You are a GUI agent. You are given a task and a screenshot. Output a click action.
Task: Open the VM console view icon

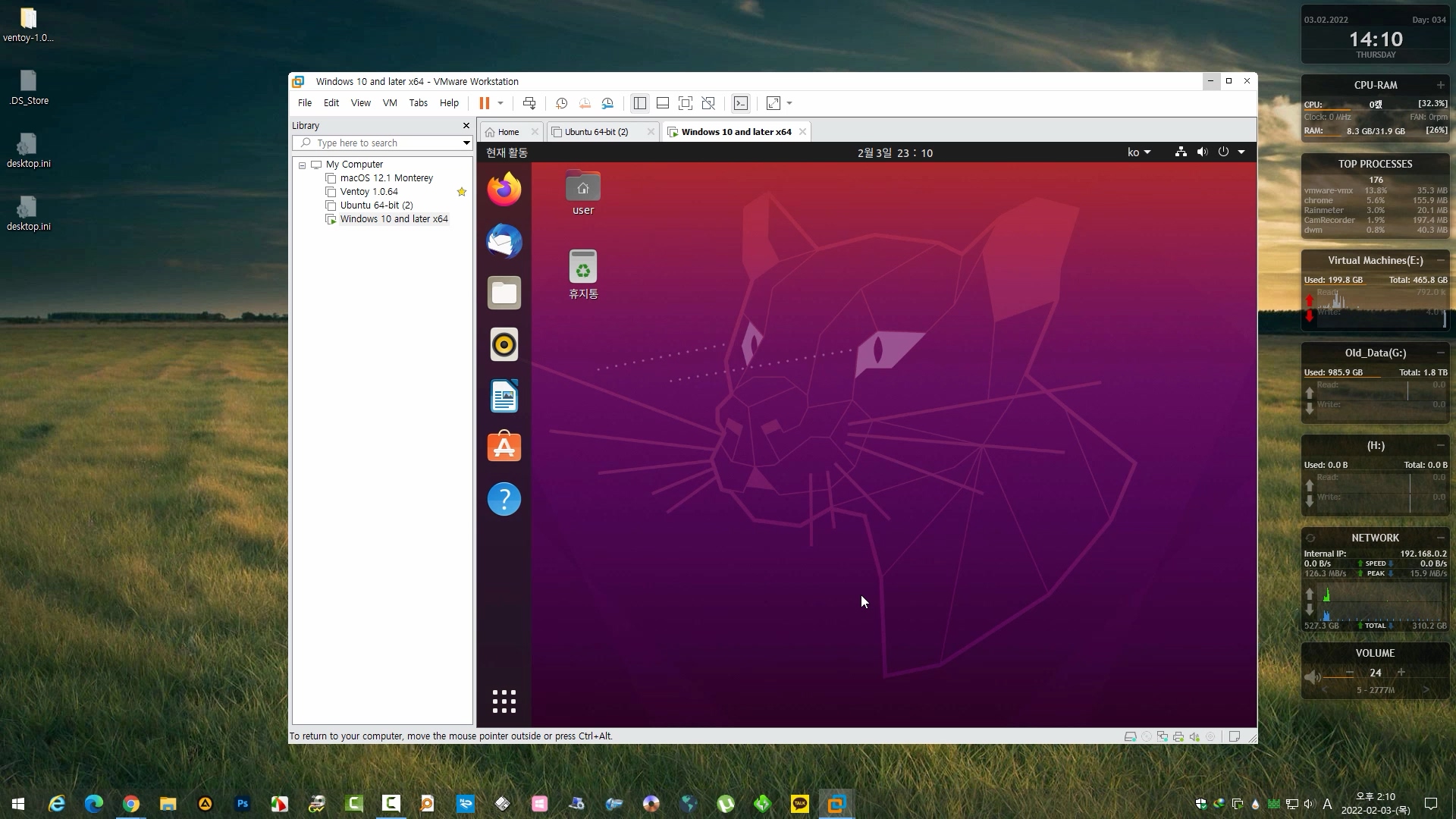point(741,103)
